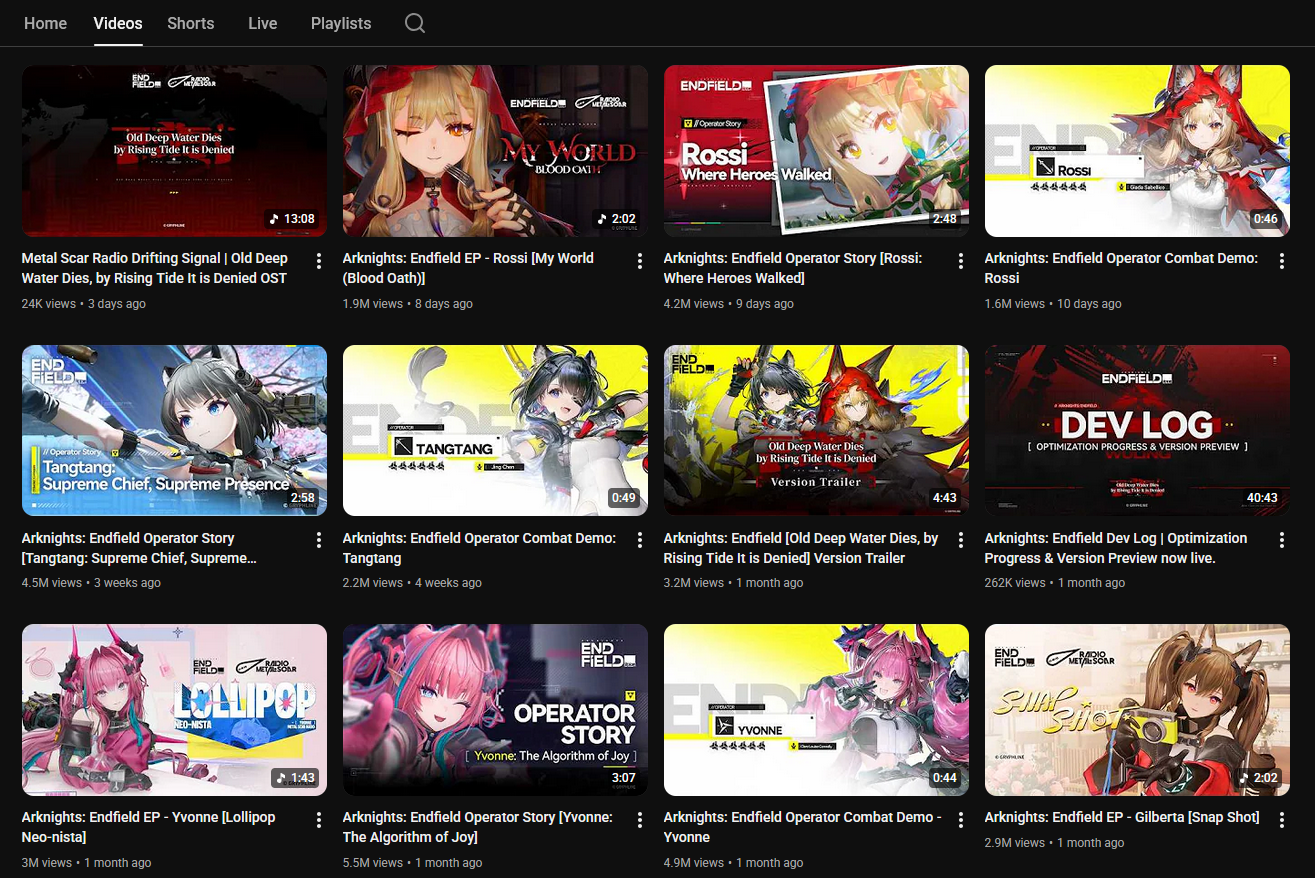Click the text "5.5M views • 1 month ago"
Image resolution: width=1315 pixels, height=878 pixels.
pyautogui.click(x=412, y=863)
